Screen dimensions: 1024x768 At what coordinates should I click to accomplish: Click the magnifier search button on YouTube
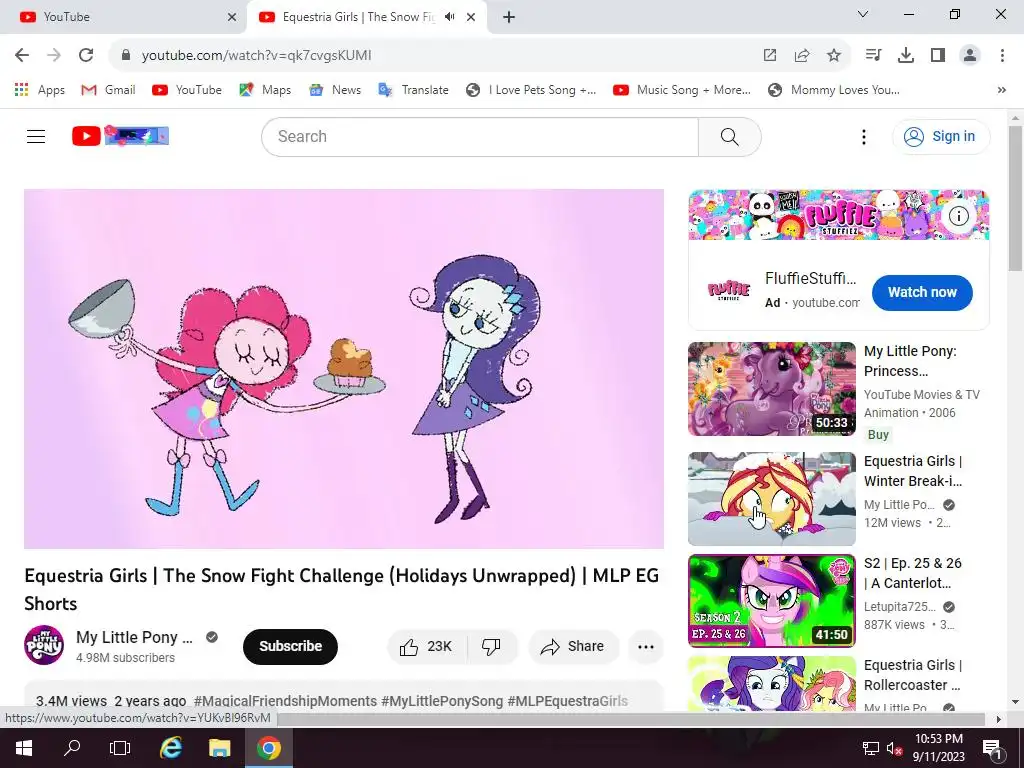[x=729, y=137]
